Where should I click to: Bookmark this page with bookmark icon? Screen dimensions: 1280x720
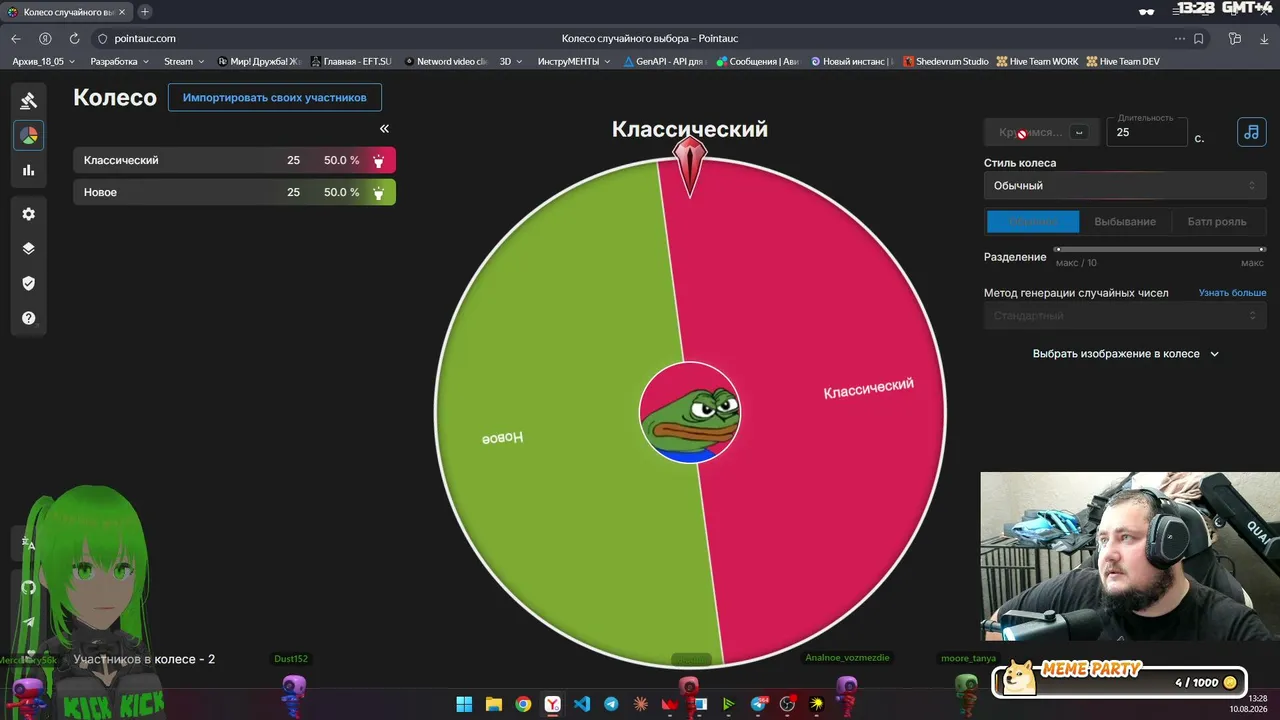pyautogui.click(x=1199, y=39)
